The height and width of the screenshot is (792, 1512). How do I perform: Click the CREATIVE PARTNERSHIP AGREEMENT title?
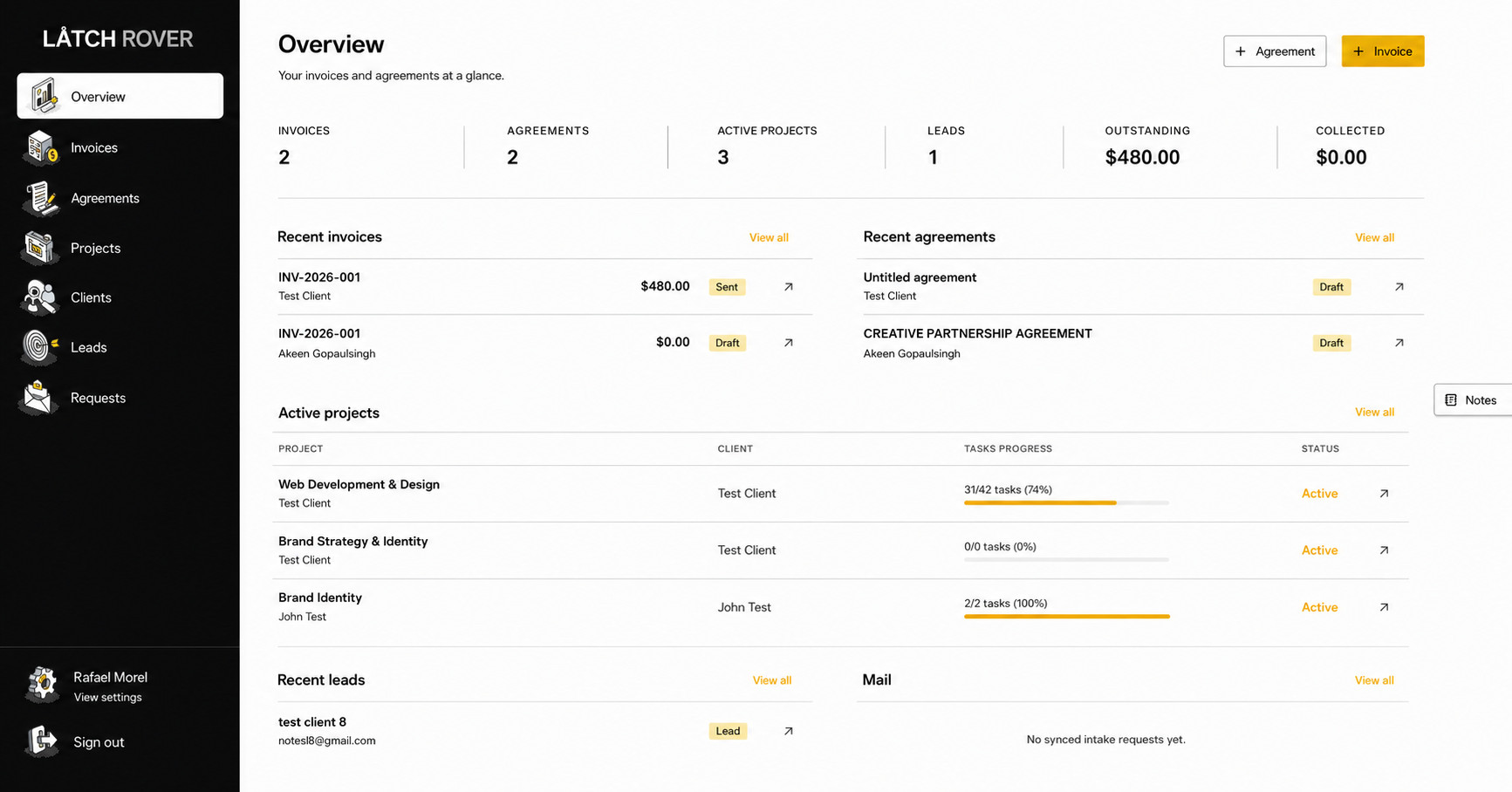(x=977, y=333)
